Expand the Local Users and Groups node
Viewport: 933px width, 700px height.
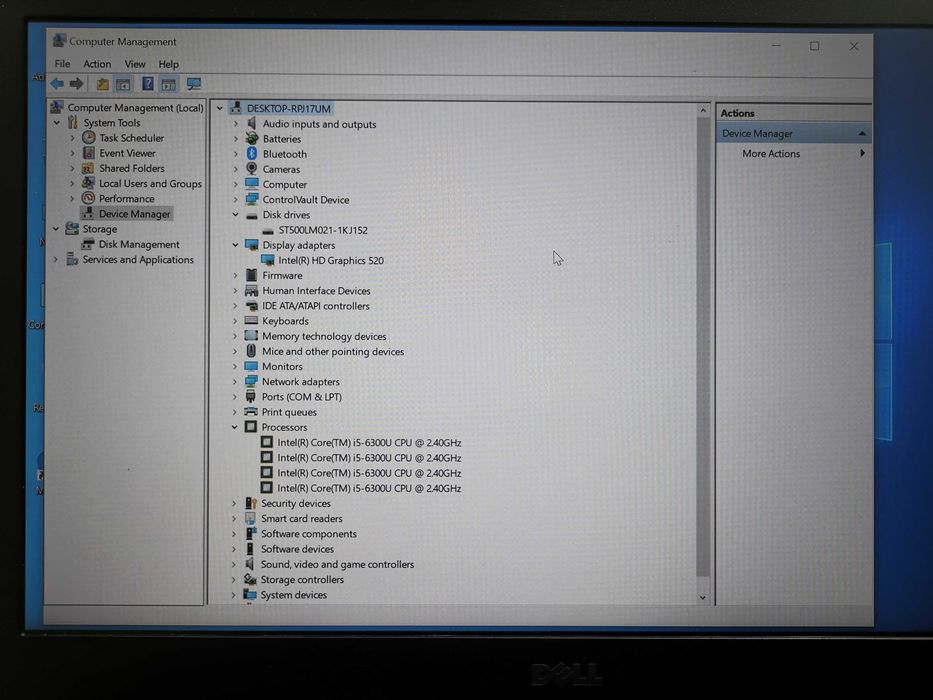[73, 183]
